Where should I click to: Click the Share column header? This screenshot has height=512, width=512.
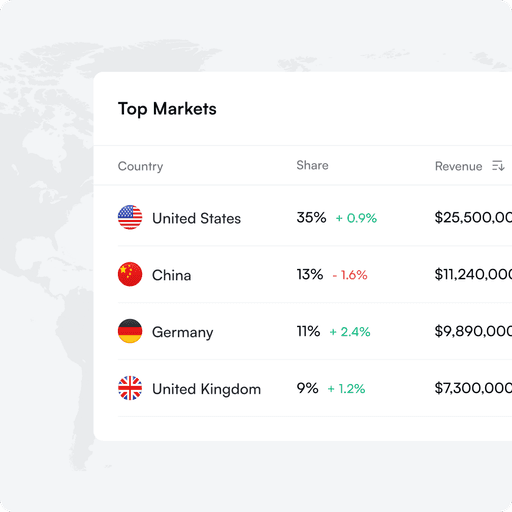[x=312, y=165]
